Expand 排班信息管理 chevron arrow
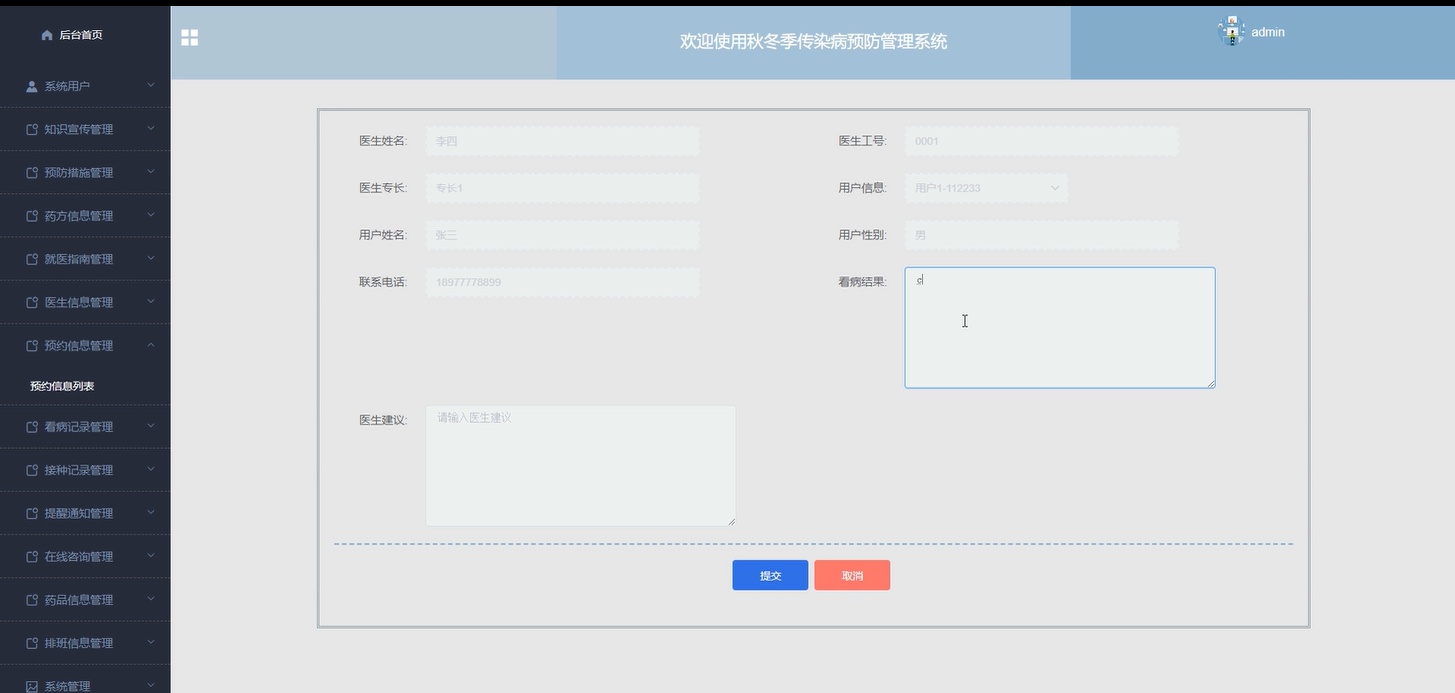The image size is (1455, 693). tap(151, 642)
